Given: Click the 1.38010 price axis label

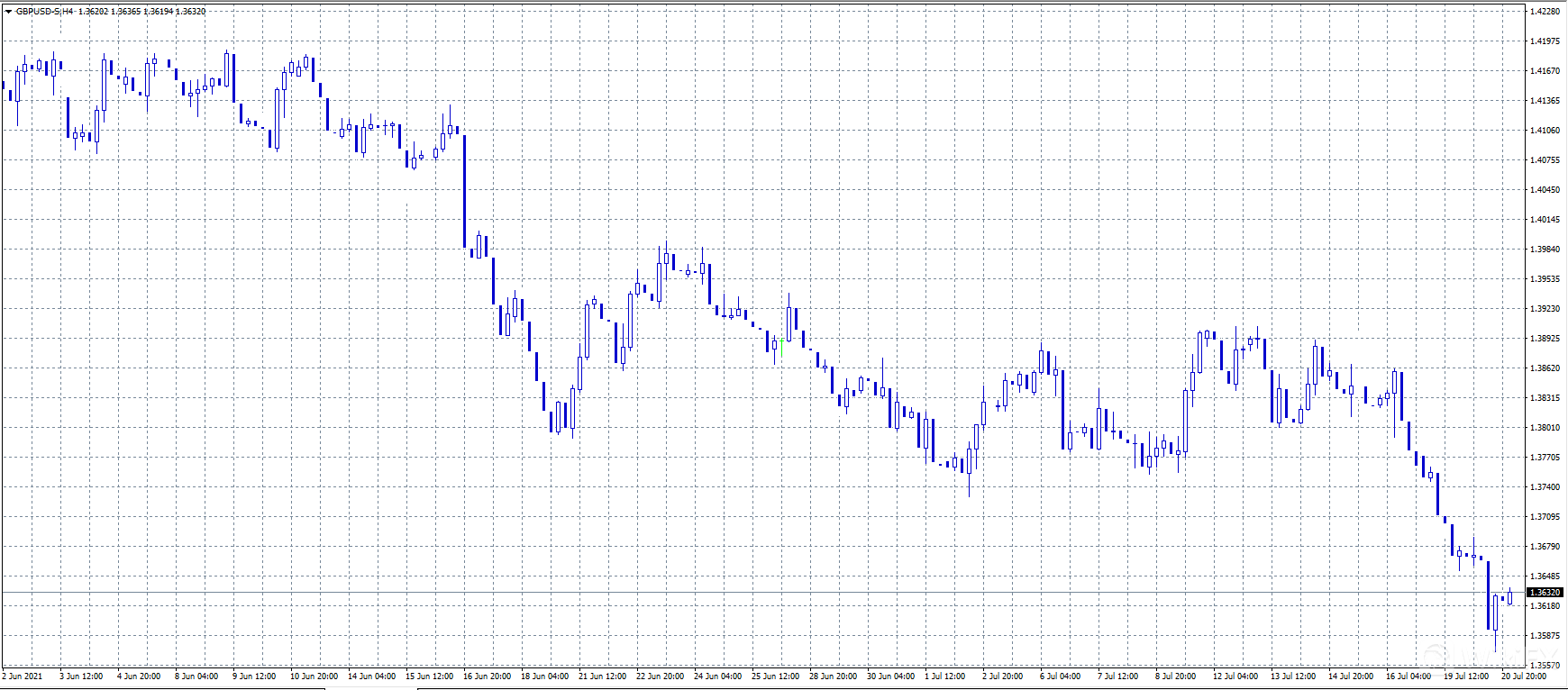Looking at the screenshot, I should coord(1545,428).
